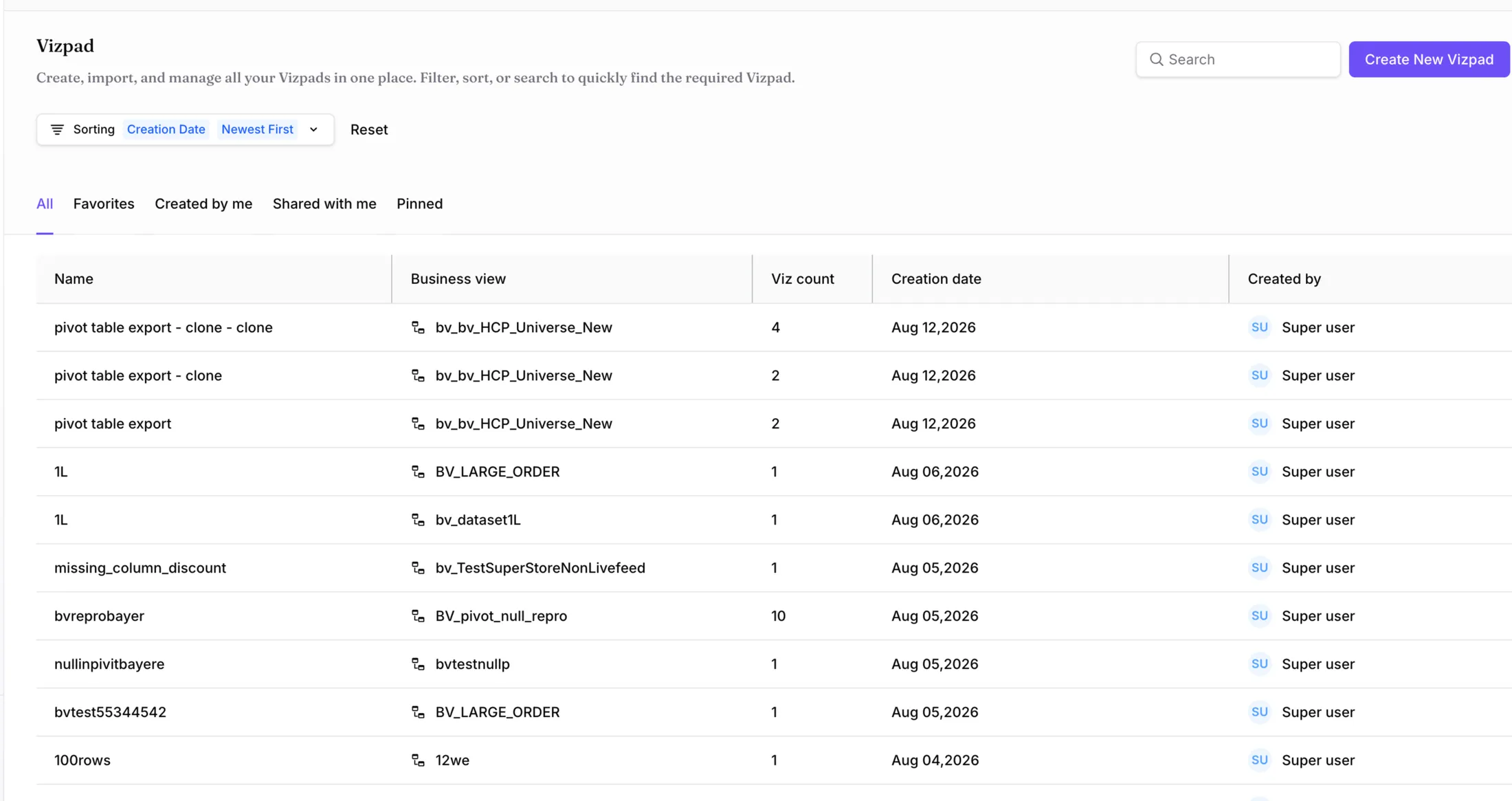Switch to the All tab

coord(45,204)
